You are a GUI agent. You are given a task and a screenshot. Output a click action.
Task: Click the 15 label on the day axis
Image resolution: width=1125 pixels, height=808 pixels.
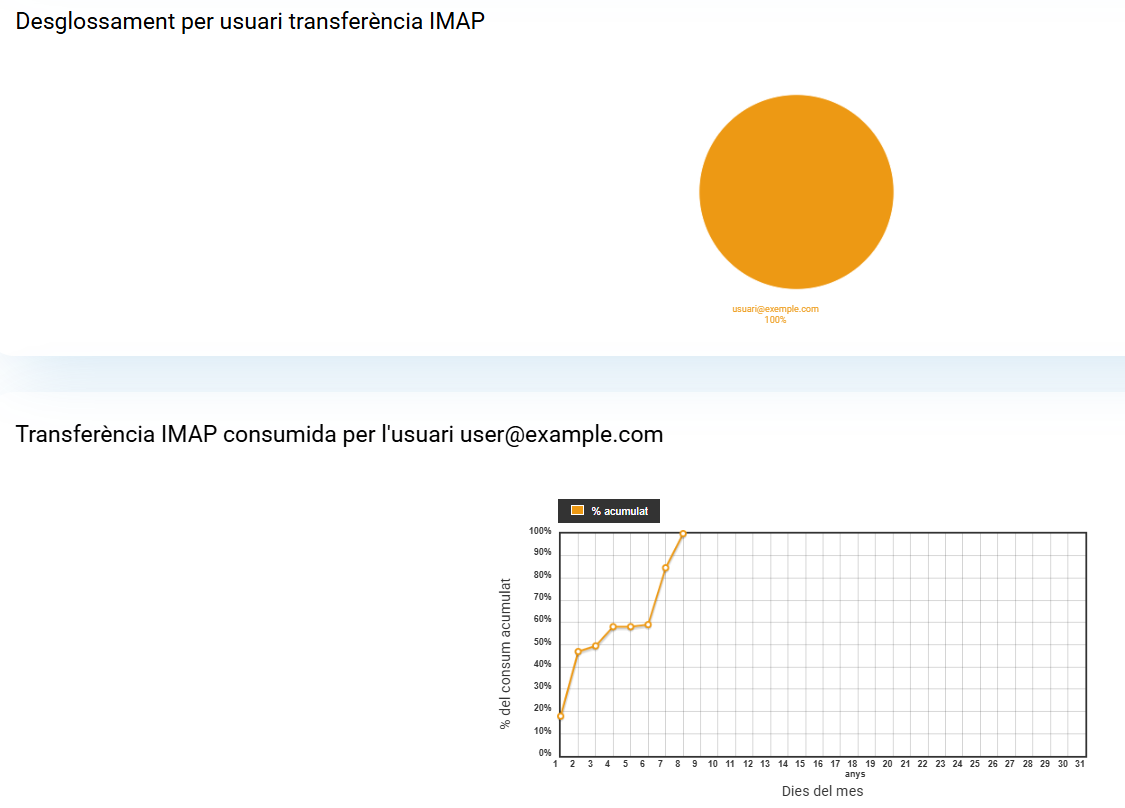click(x=800, y=764)
